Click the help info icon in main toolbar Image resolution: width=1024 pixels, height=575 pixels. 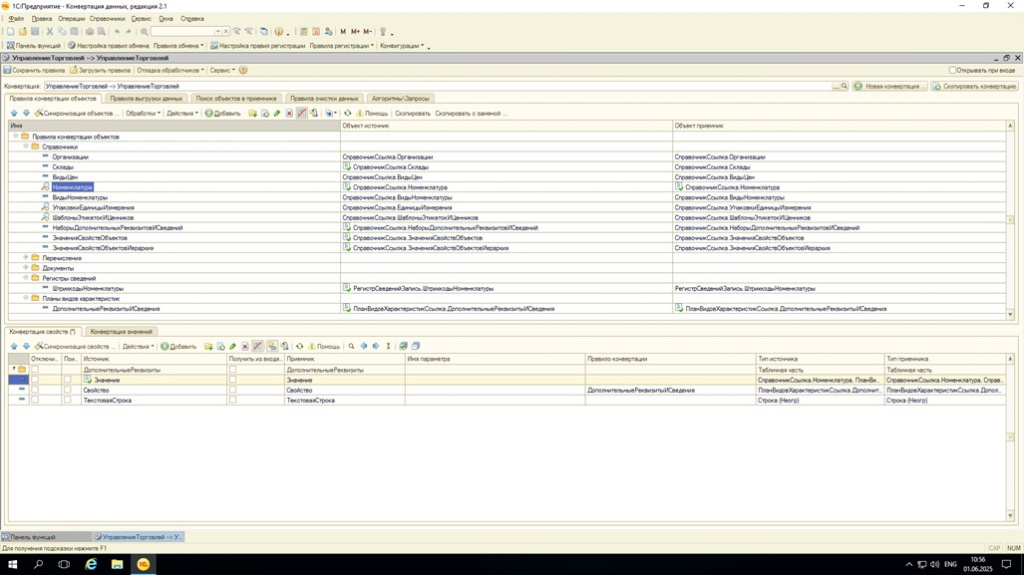(279, 31)
